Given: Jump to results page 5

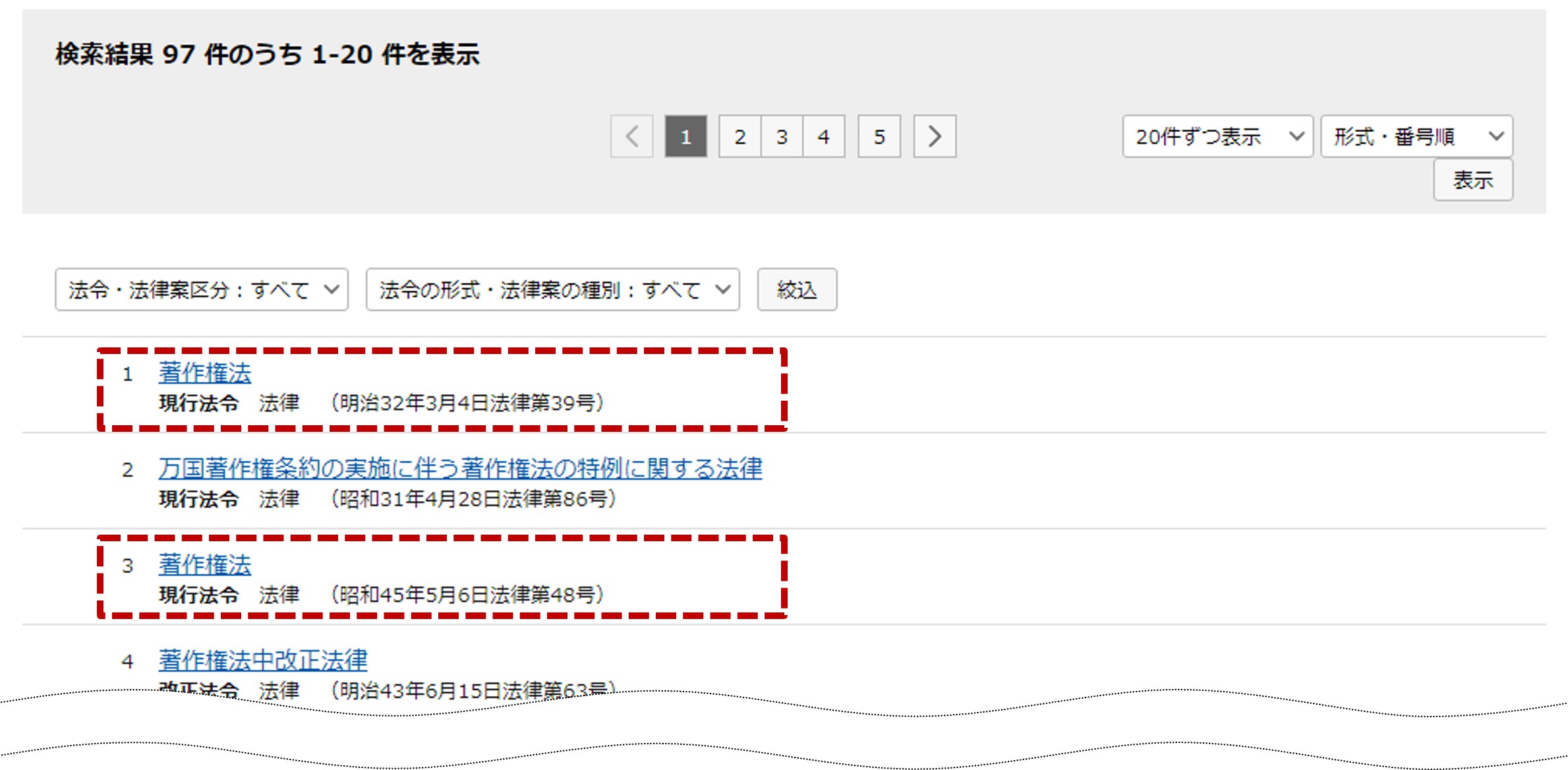Looking at the screenshot, I should click(x=879, y=136).
